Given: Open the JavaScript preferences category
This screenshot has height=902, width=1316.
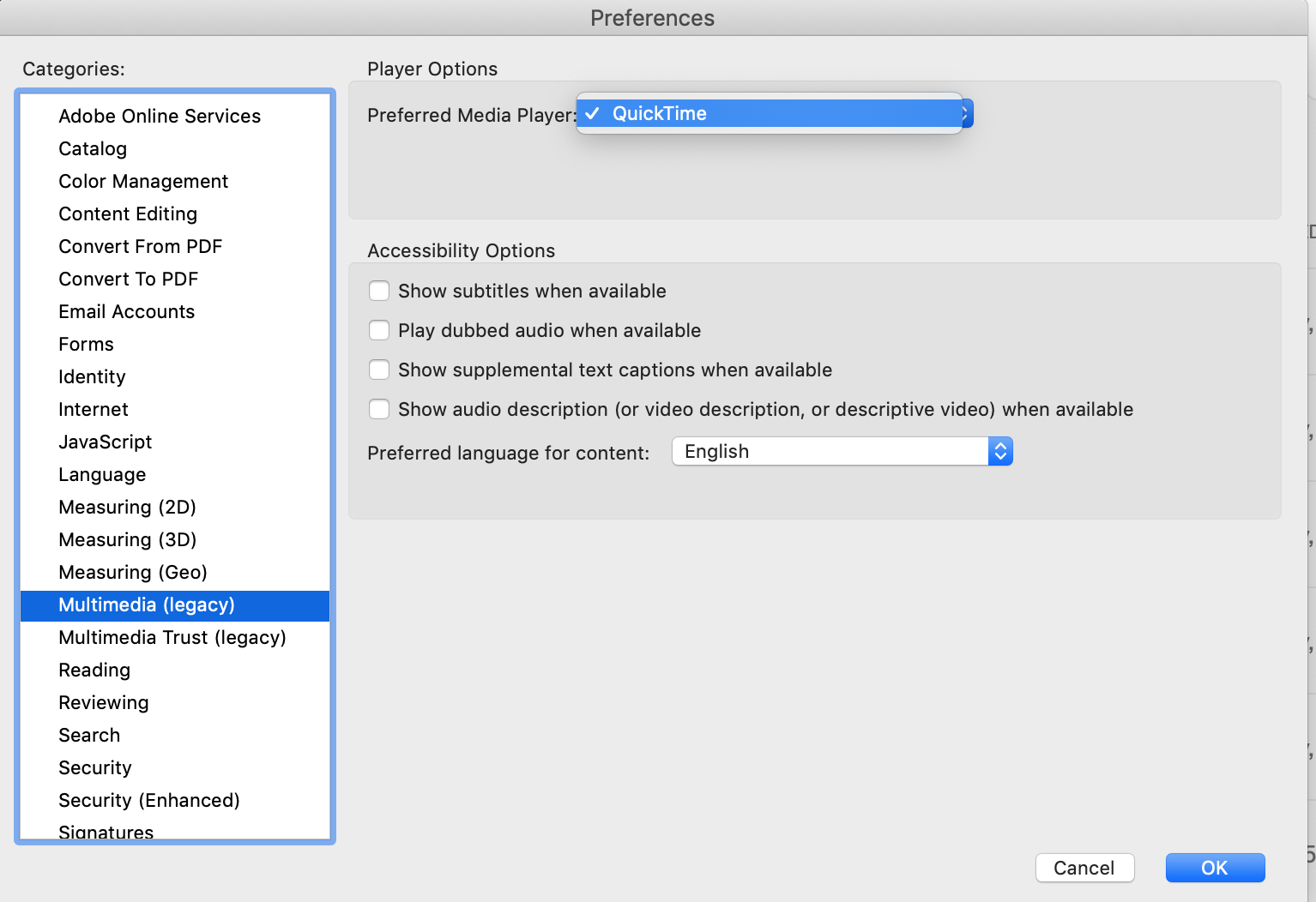Looking at the screenshot, I should [105, 442].
